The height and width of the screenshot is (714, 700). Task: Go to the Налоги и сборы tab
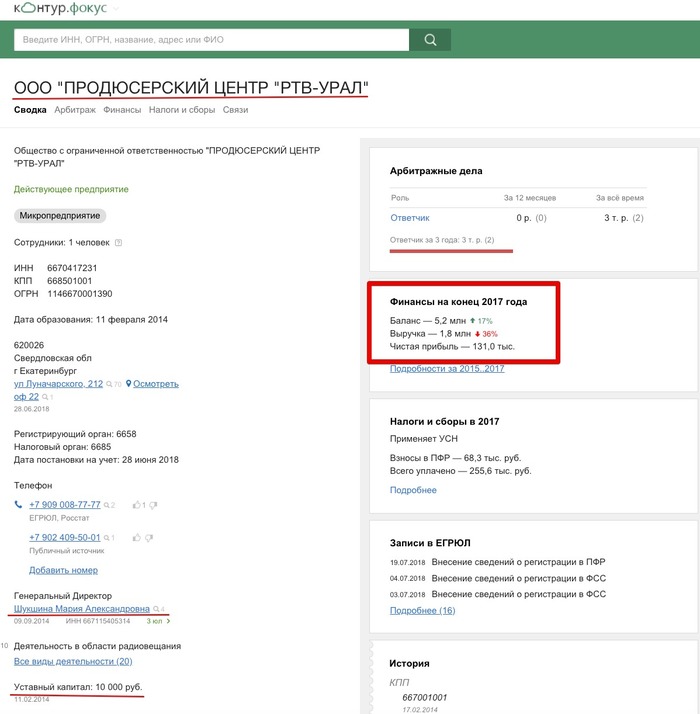[x=182, y=110]
